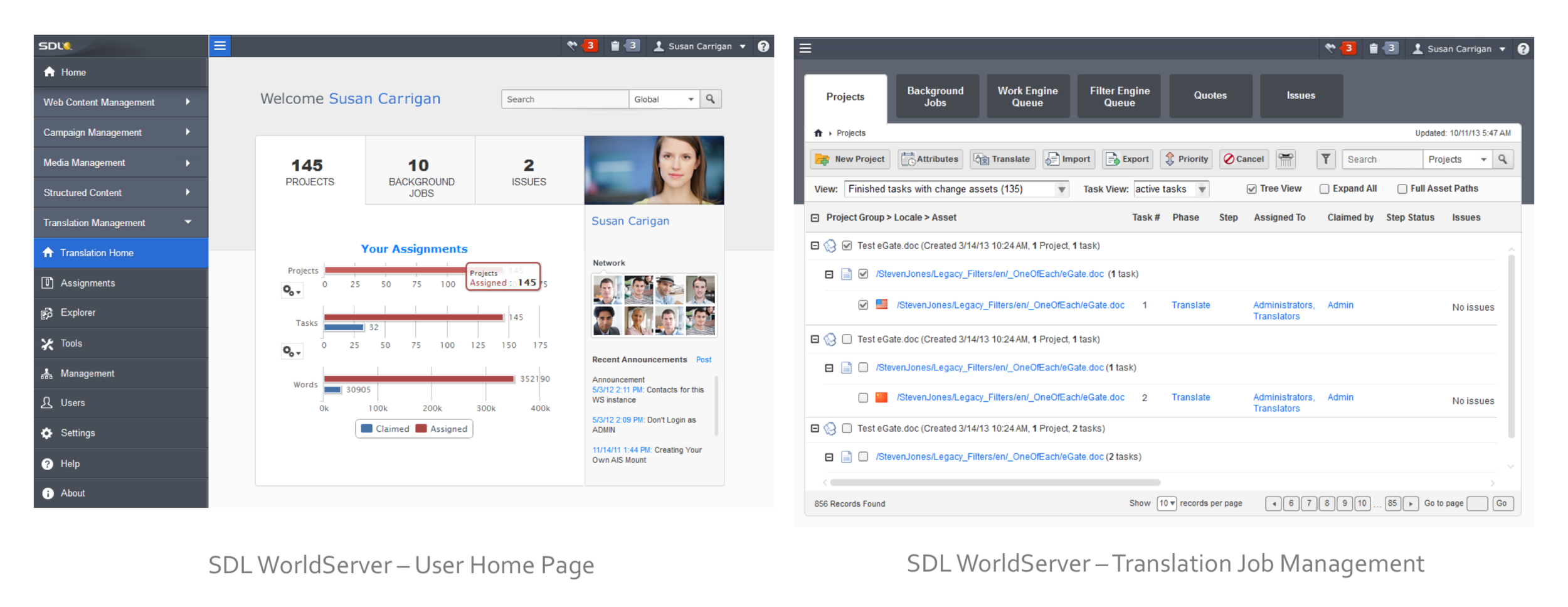
Task: Click the icon right of the Cancel button
Action: (x=1286, y=159)
